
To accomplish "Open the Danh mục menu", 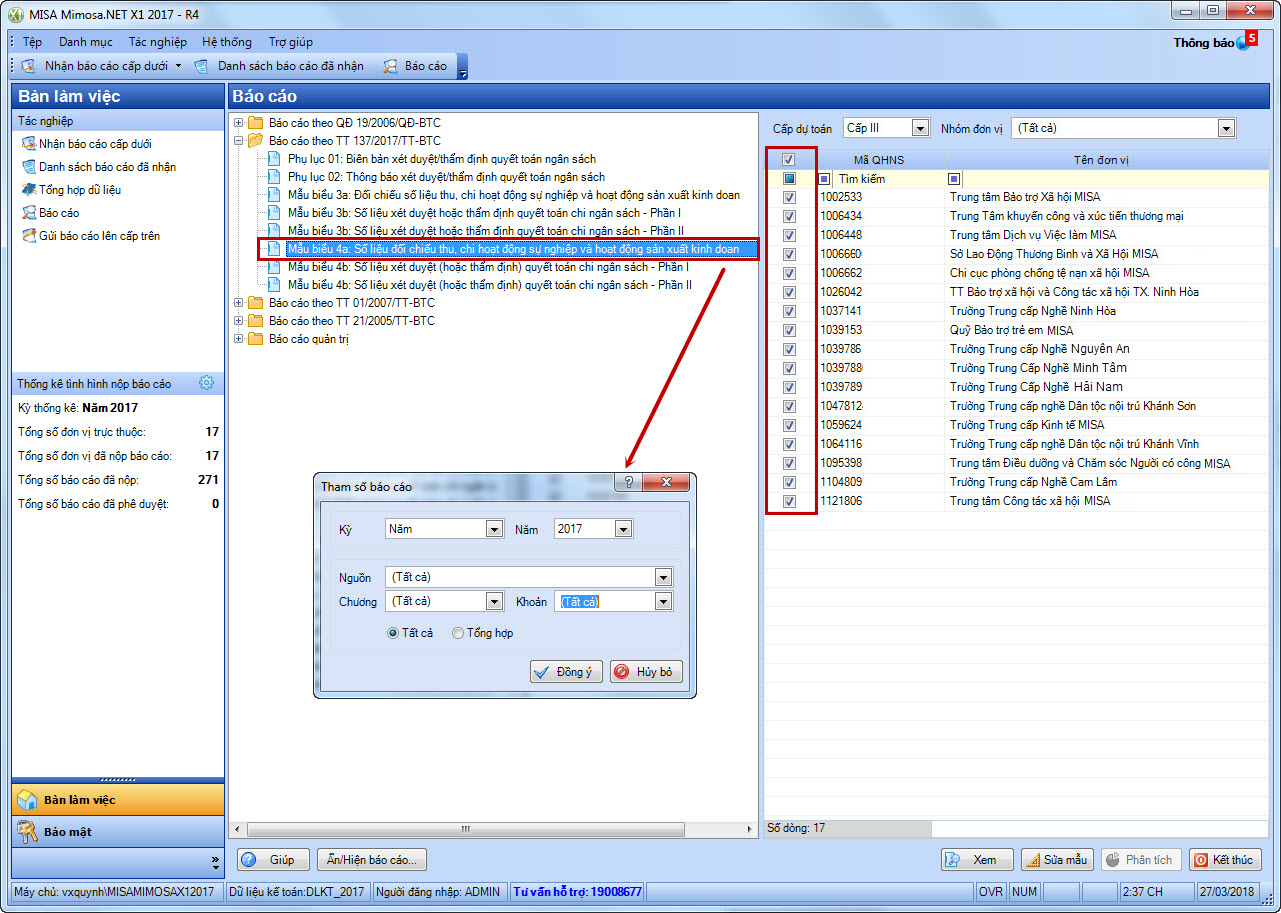I will point(85,42).
